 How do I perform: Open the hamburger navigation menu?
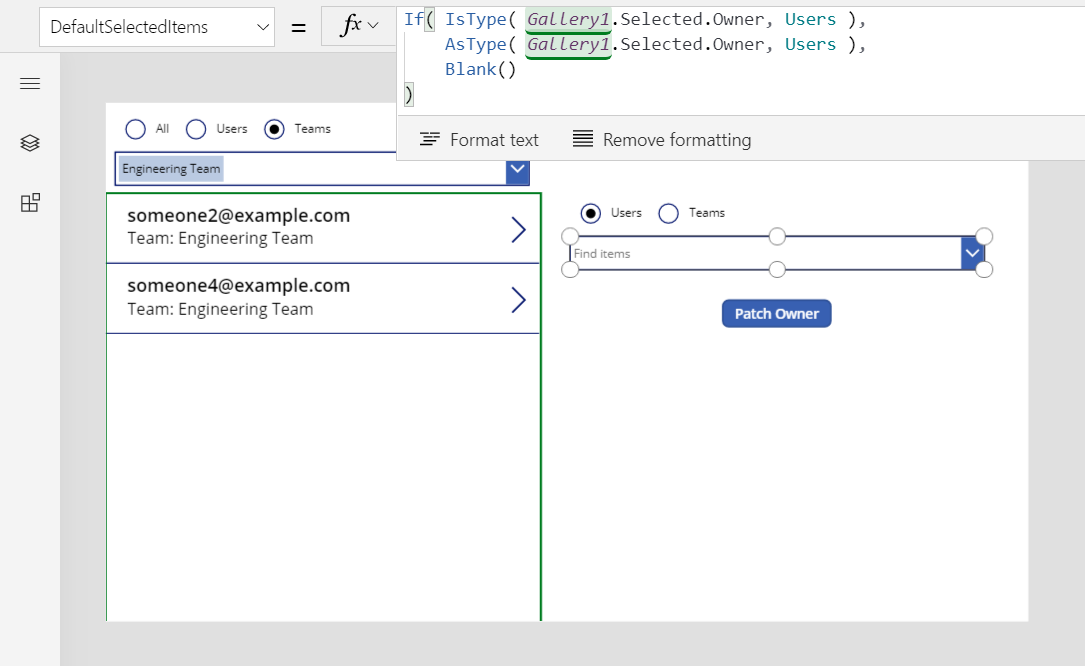(x=30, y=83)
